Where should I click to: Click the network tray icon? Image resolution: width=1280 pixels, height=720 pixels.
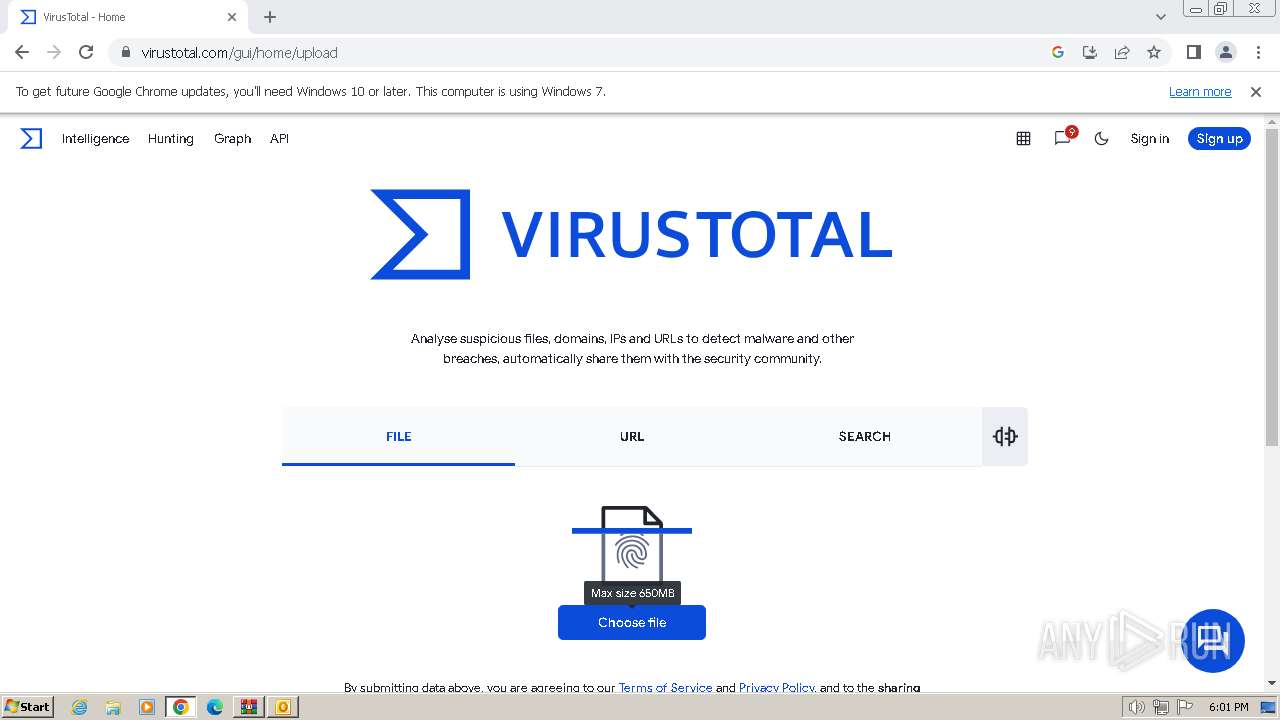pyautogui.click(x=1161, y=707)
